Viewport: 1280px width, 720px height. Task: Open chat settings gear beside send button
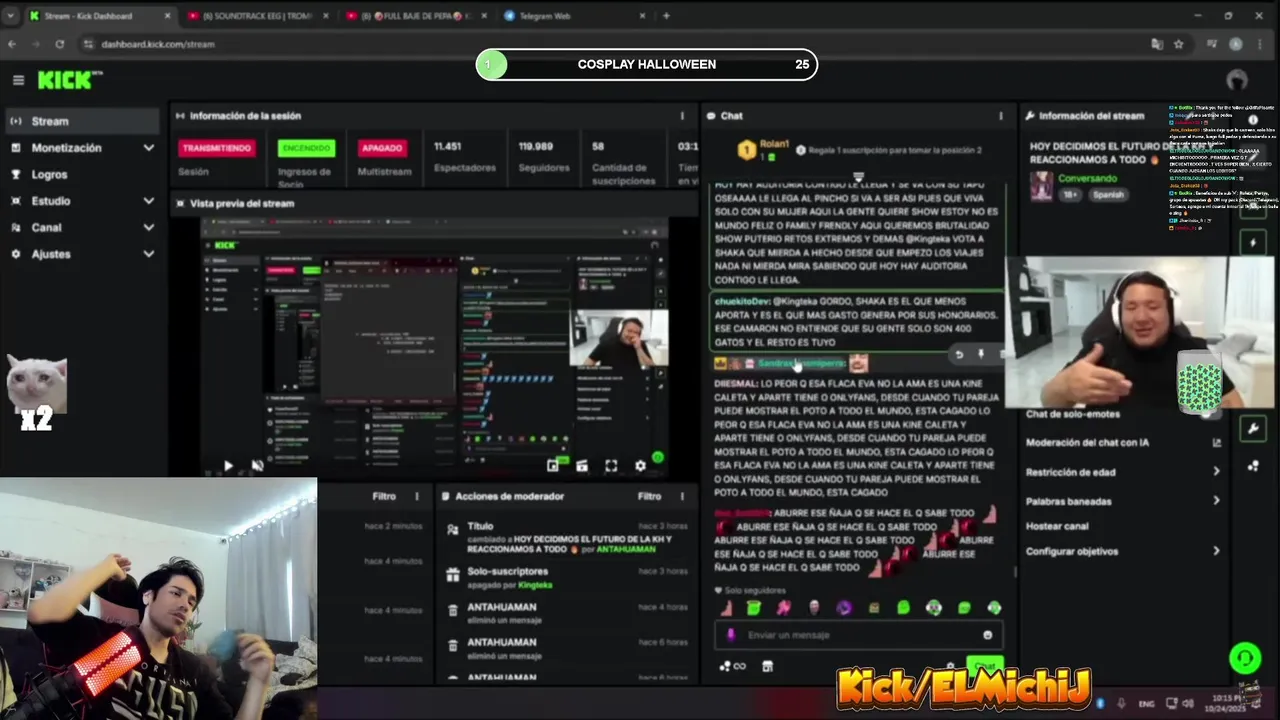(x=951, y=666)
